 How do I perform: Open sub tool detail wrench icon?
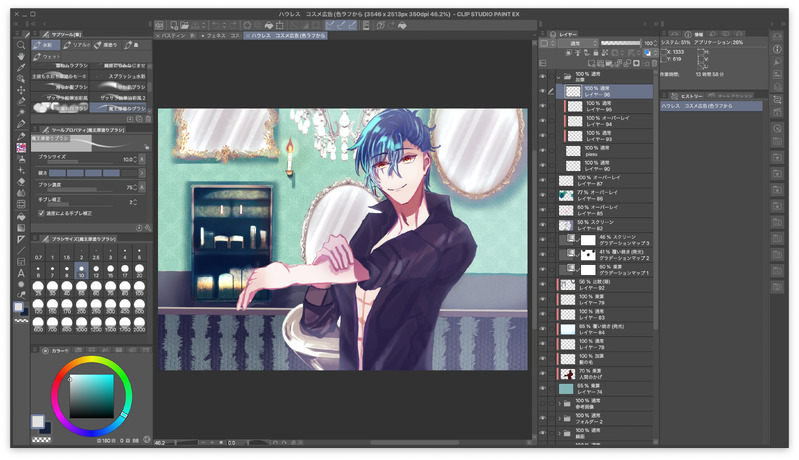click(x=148, y=228)
